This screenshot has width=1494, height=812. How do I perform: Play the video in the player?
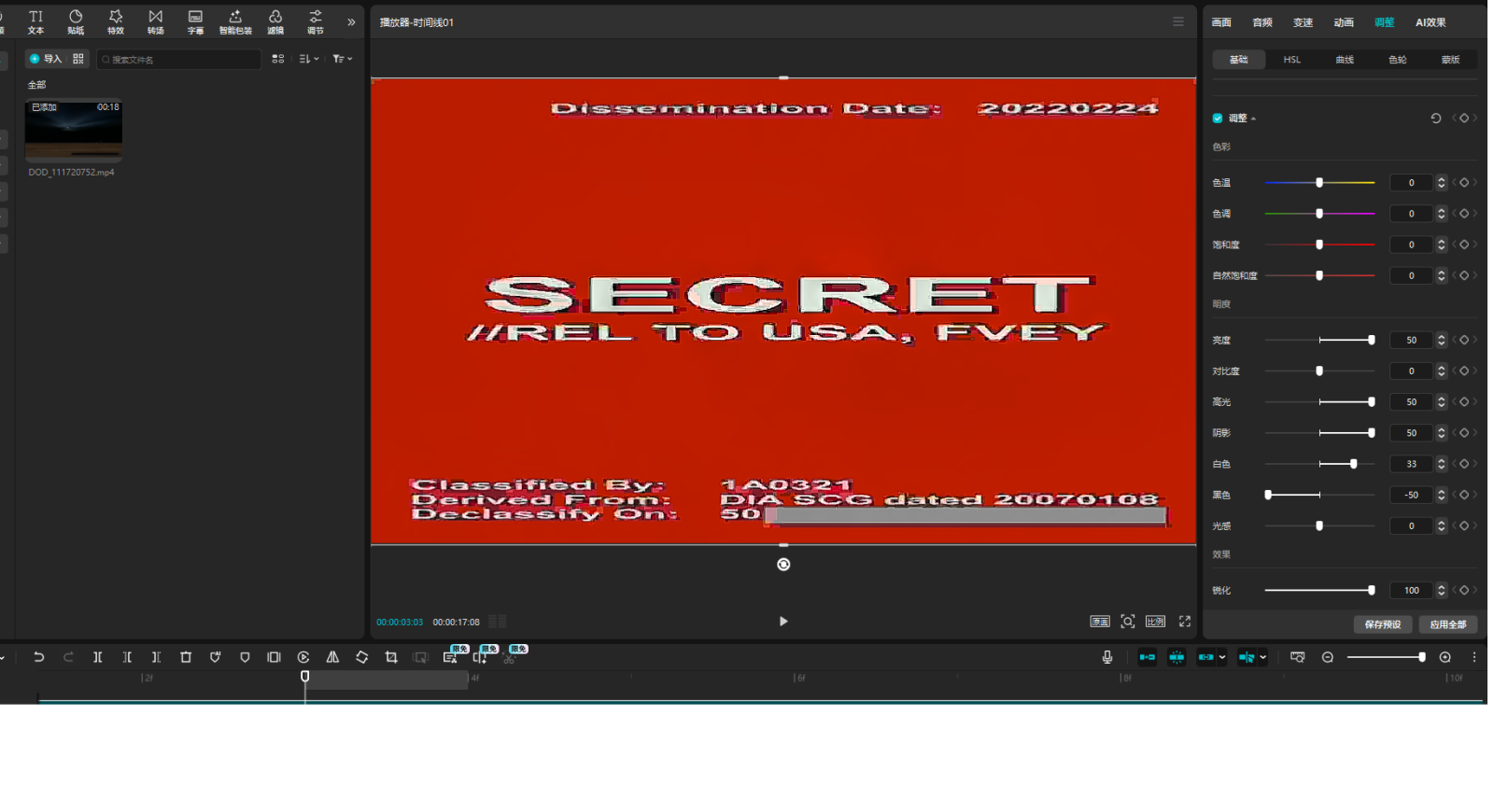(x=783, y=622)
